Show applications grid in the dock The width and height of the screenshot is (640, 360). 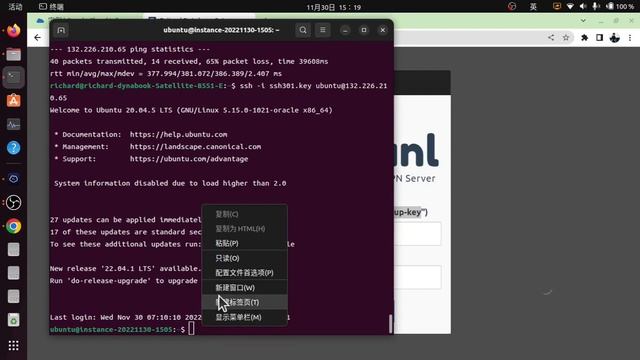[x=13, y=346]
